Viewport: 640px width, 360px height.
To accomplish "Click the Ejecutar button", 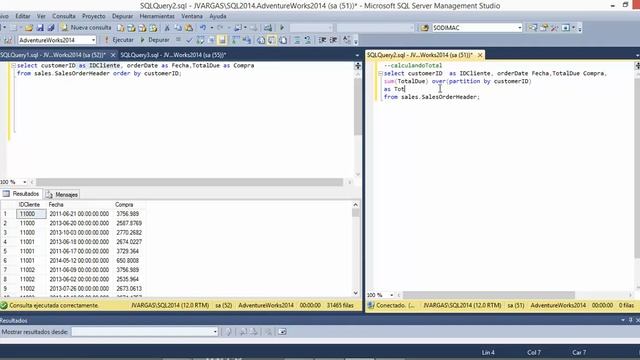I will pyautogui.click(x=119, y=40).
